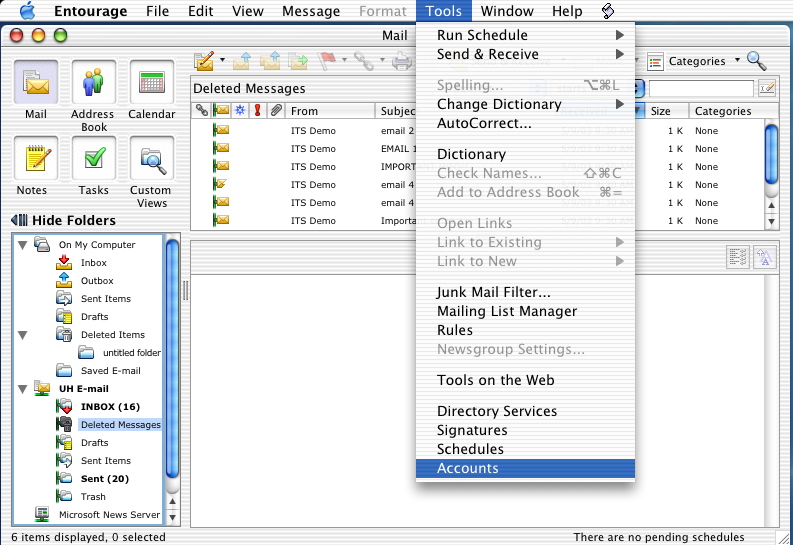793x545 pixels.
Task: Open the New message dropdown arrow
Action: (x=223, y=60)
